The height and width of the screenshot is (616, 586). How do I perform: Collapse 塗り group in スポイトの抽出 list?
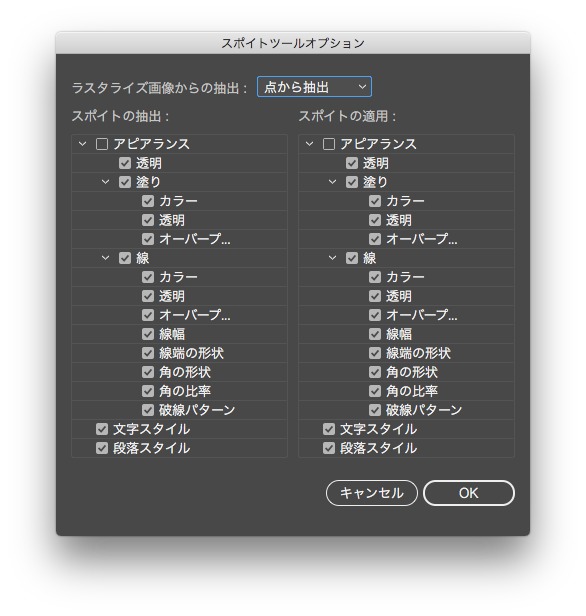click(105, 182)
